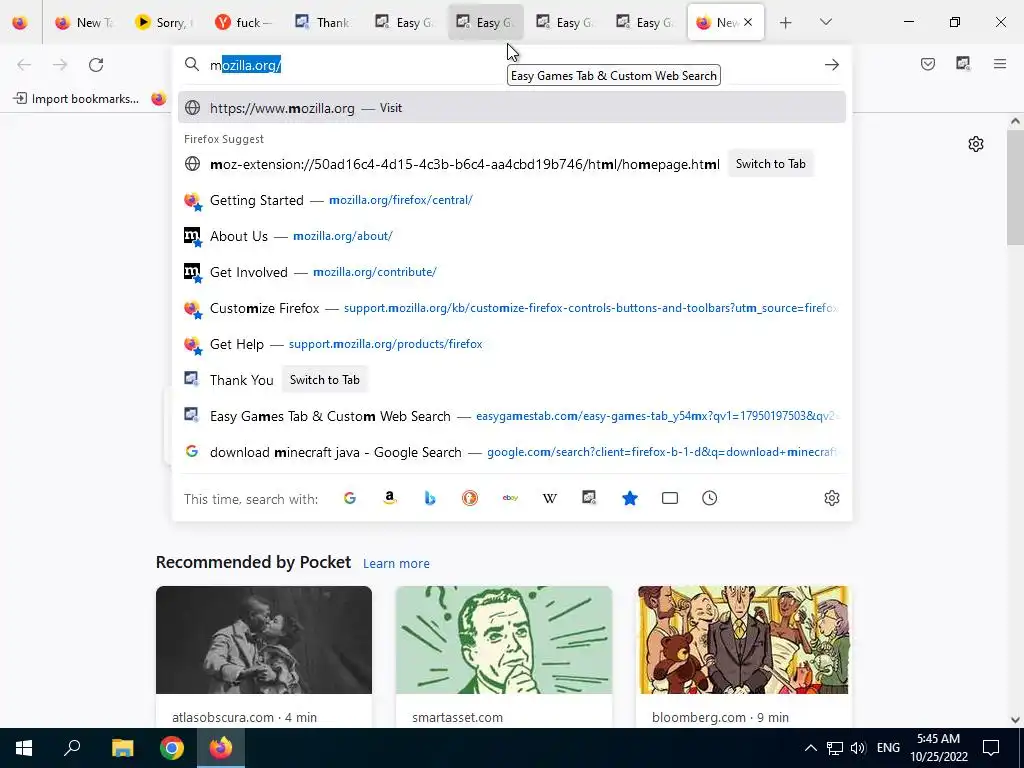Open the smartasset.com article thumbnail

[x=504, y=640]
